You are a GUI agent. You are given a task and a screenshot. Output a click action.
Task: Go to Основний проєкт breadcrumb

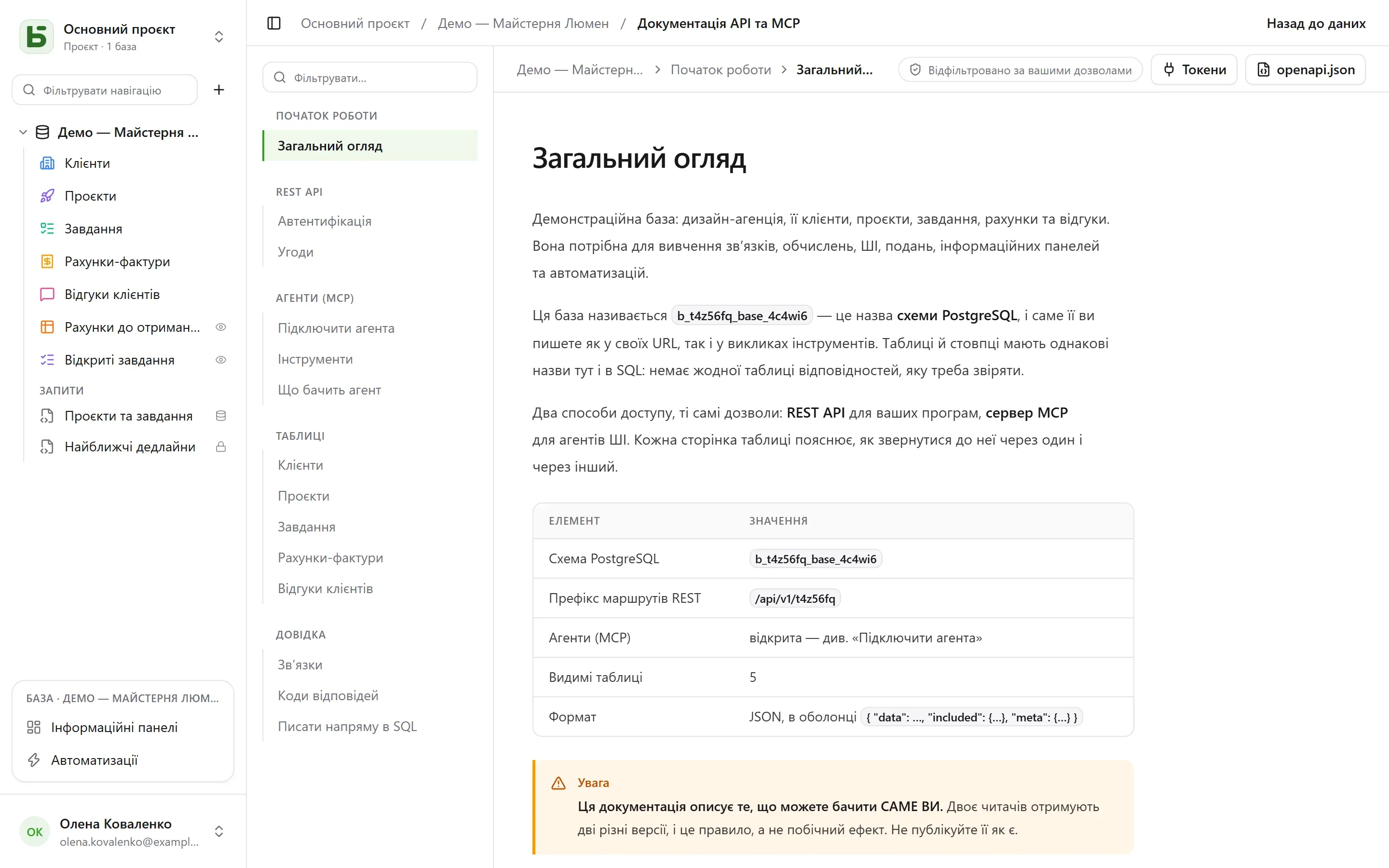coord(354,24)
